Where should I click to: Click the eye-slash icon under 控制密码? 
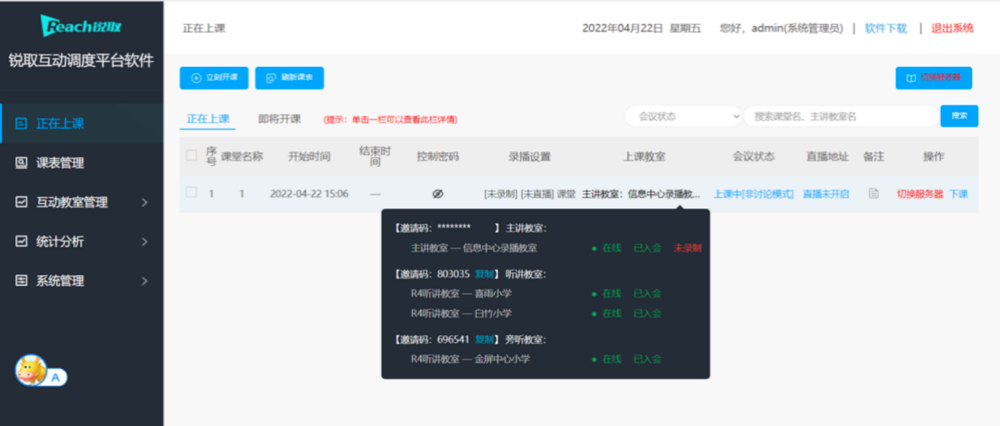click(x=437, y=194)
